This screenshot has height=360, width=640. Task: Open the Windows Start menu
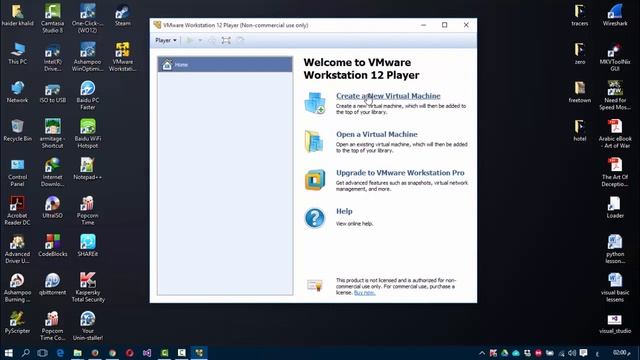tap(8, 353)
